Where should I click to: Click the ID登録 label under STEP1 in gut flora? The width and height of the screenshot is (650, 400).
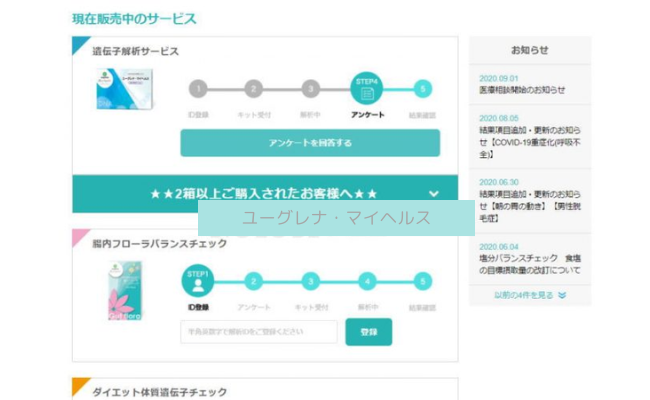pyautogui.click(x=198, y=308)
